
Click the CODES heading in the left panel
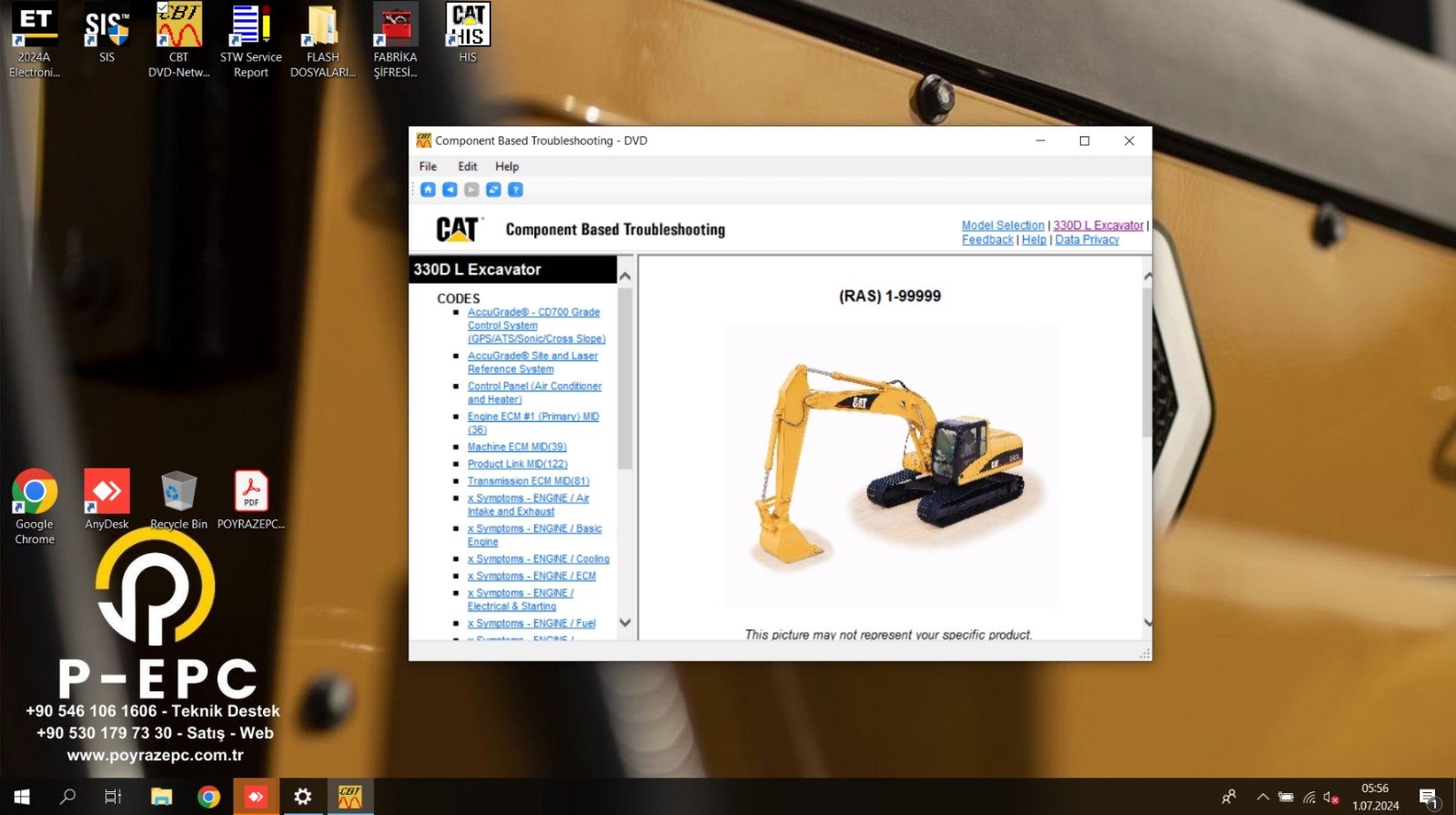pos(459,298)
